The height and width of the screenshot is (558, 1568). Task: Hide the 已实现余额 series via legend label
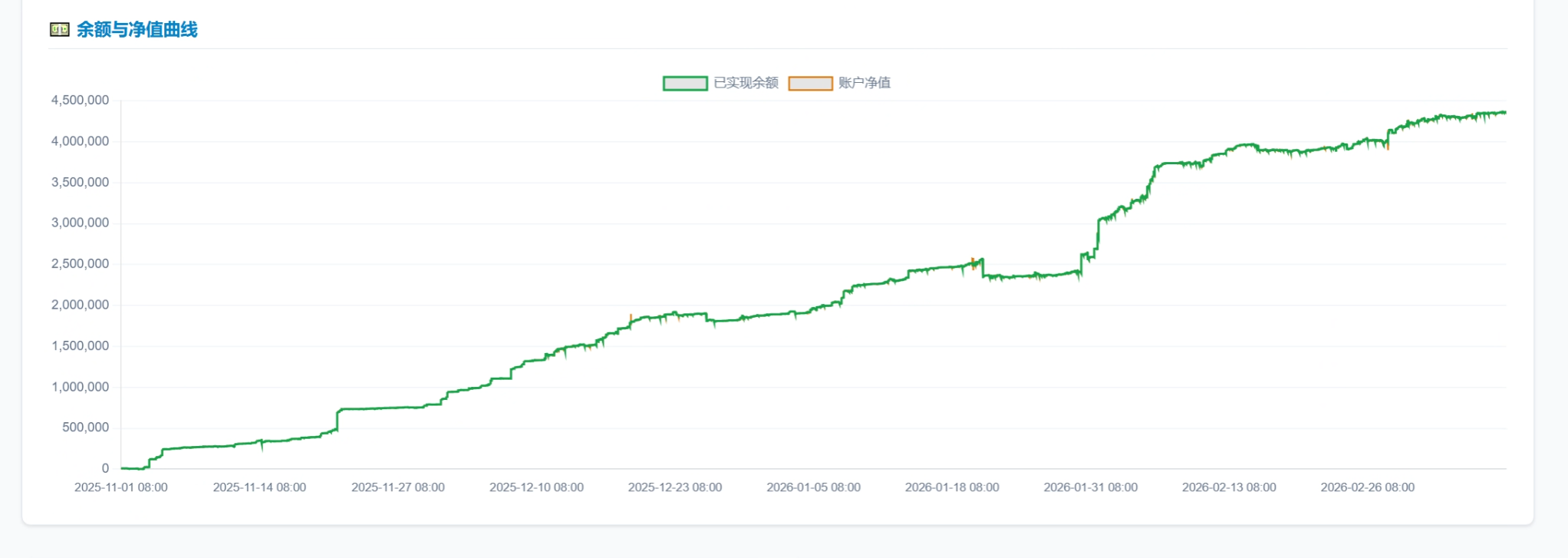point(746,83)
